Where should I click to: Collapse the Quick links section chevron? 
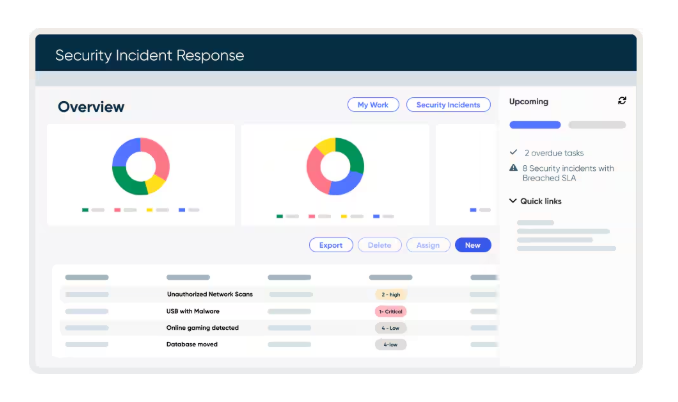513,201
